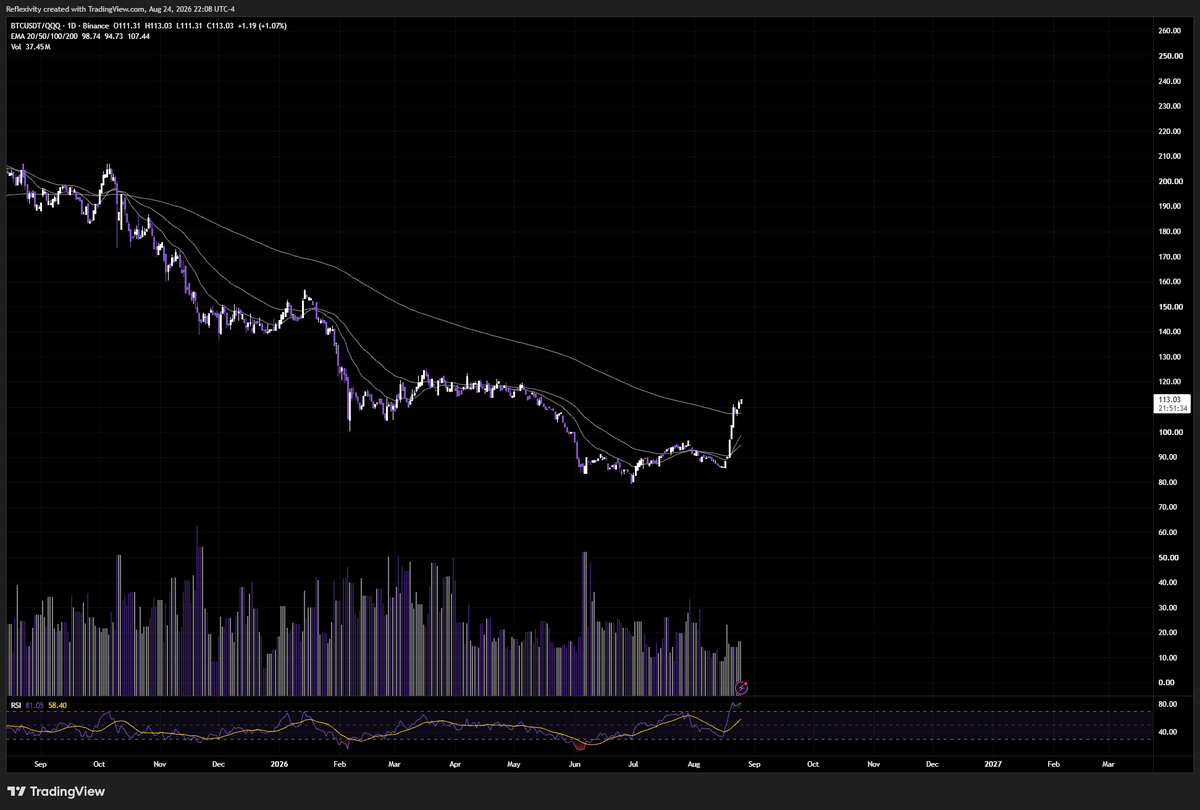Screen dimensions: 1200x810
Task: Click the yellow RSI average value 58.40
Action: pos(57,705)
